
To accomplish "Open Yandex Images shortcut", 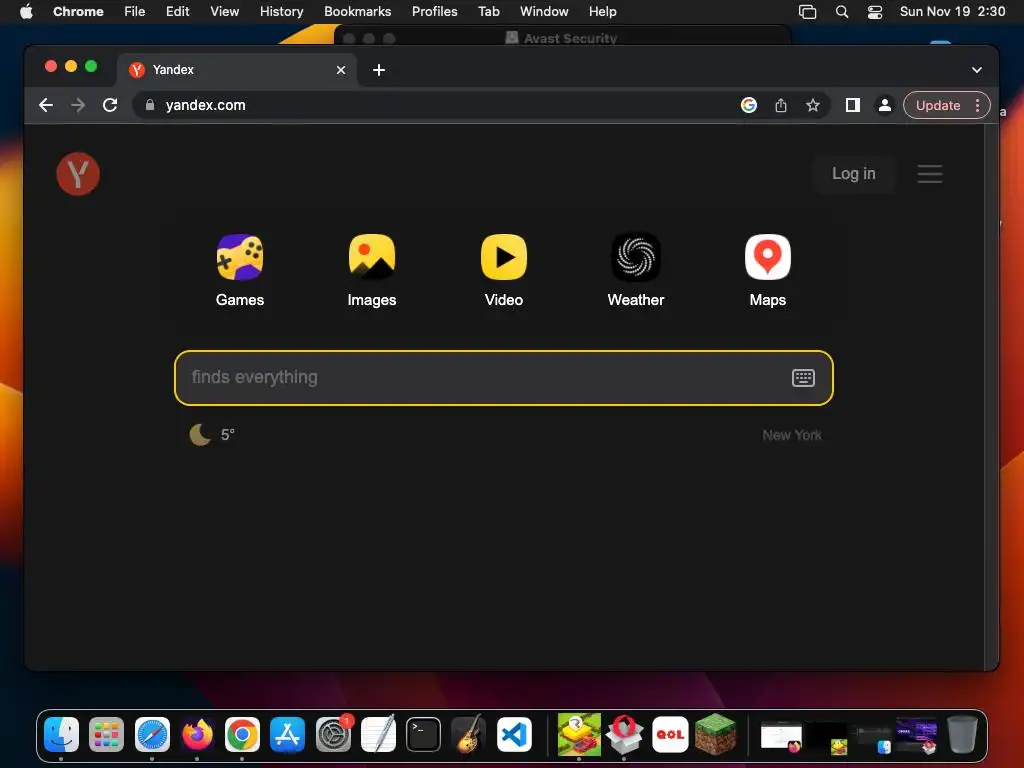I will [372, 270].
